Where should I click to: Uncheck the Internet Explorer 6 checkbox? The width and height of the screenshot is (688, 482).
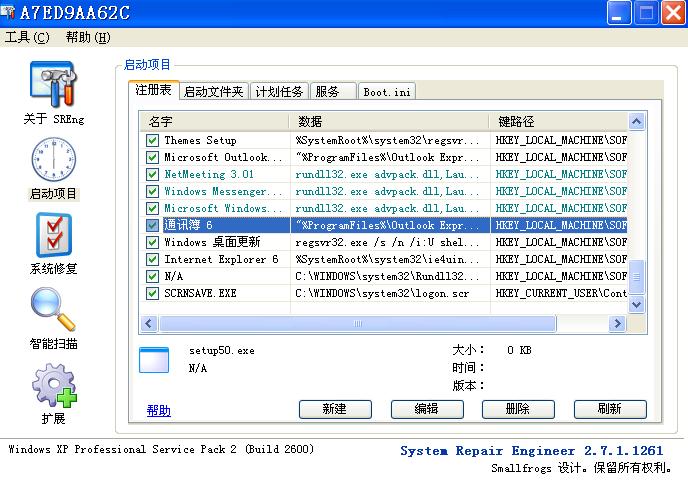(x=152, y=260)
